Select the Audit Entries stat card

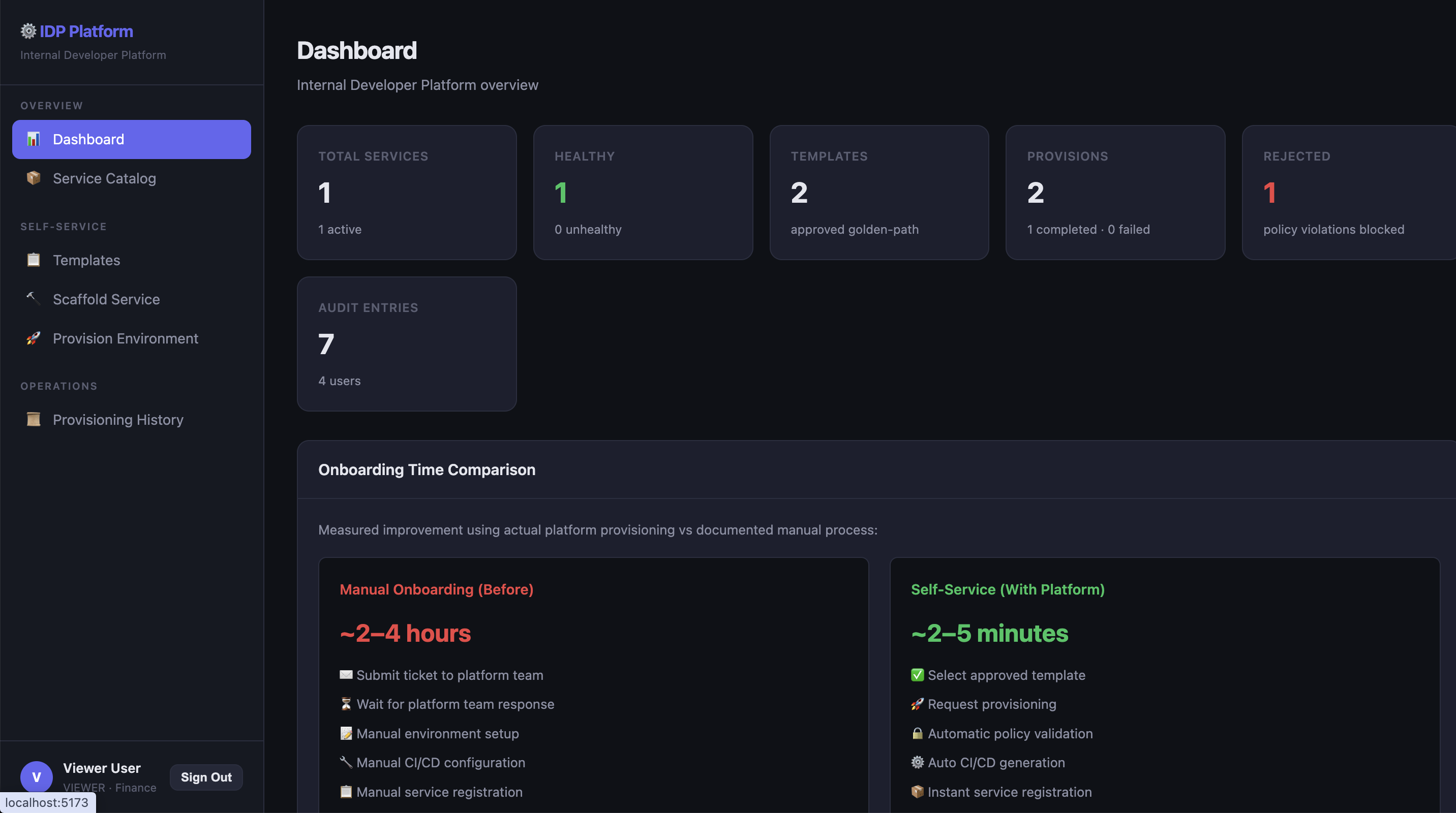coord(407,344)
